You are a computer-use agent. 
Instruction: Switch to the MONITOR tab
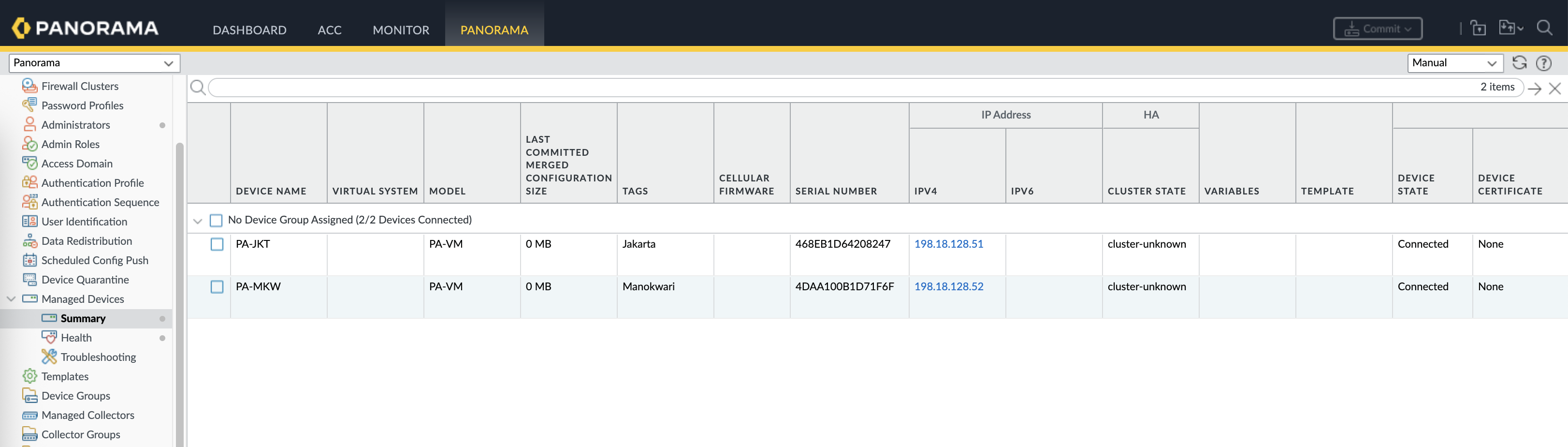coord(401,30)
